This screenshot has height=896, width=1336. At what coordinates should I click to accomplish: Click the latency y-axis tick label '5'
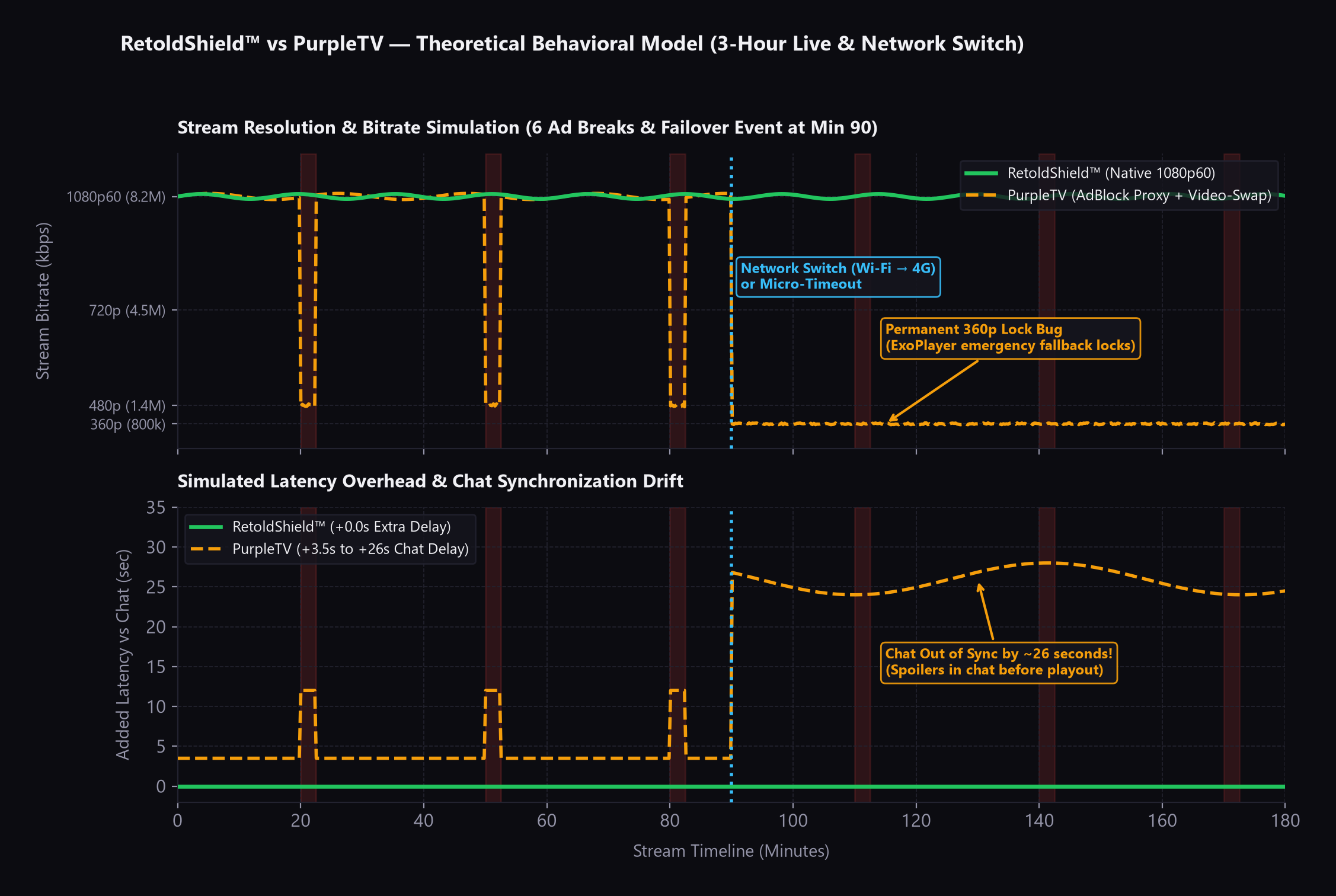[161, 747]
